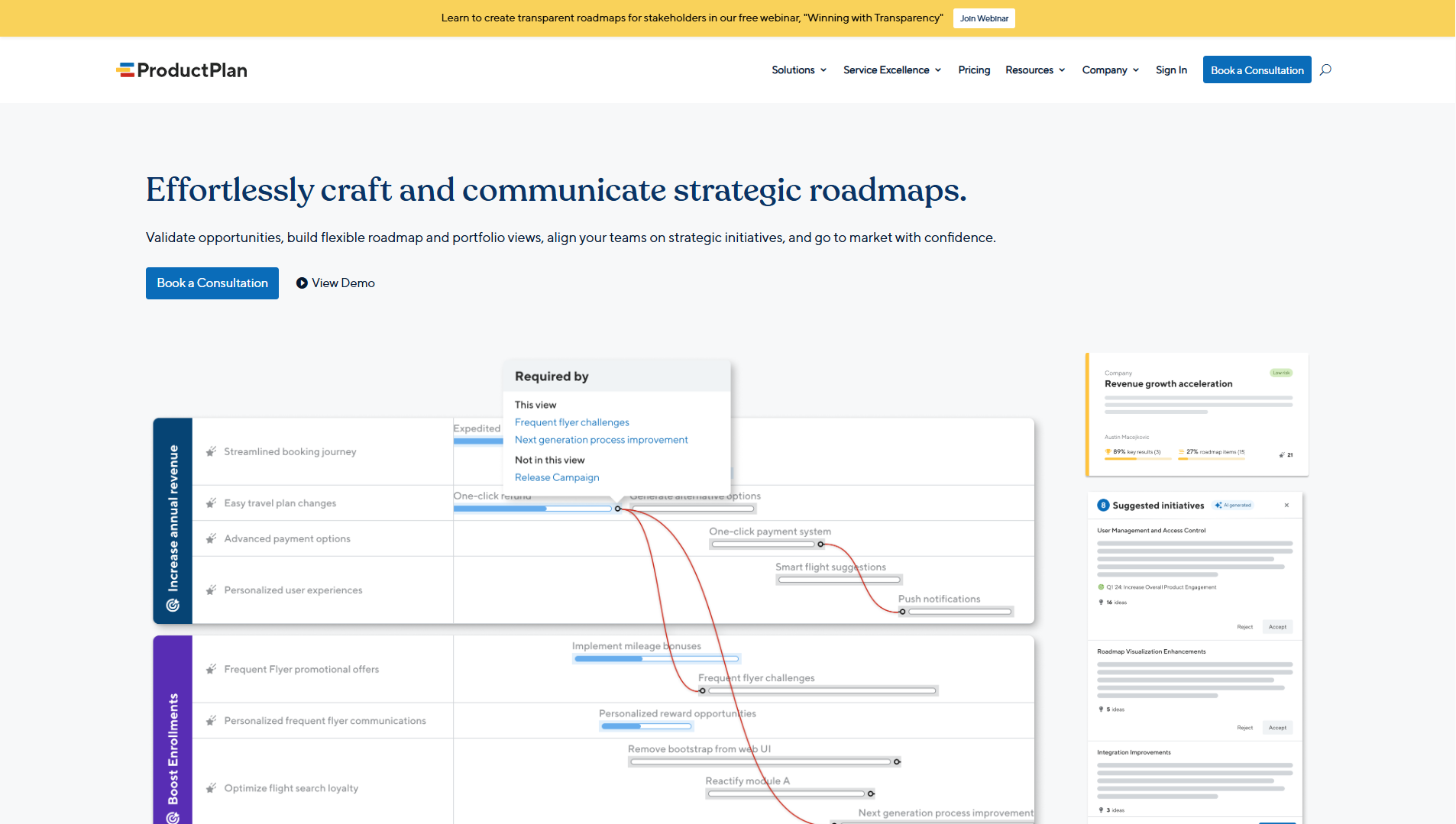Click the Smart flight suggestions bar

pos(839,580)
